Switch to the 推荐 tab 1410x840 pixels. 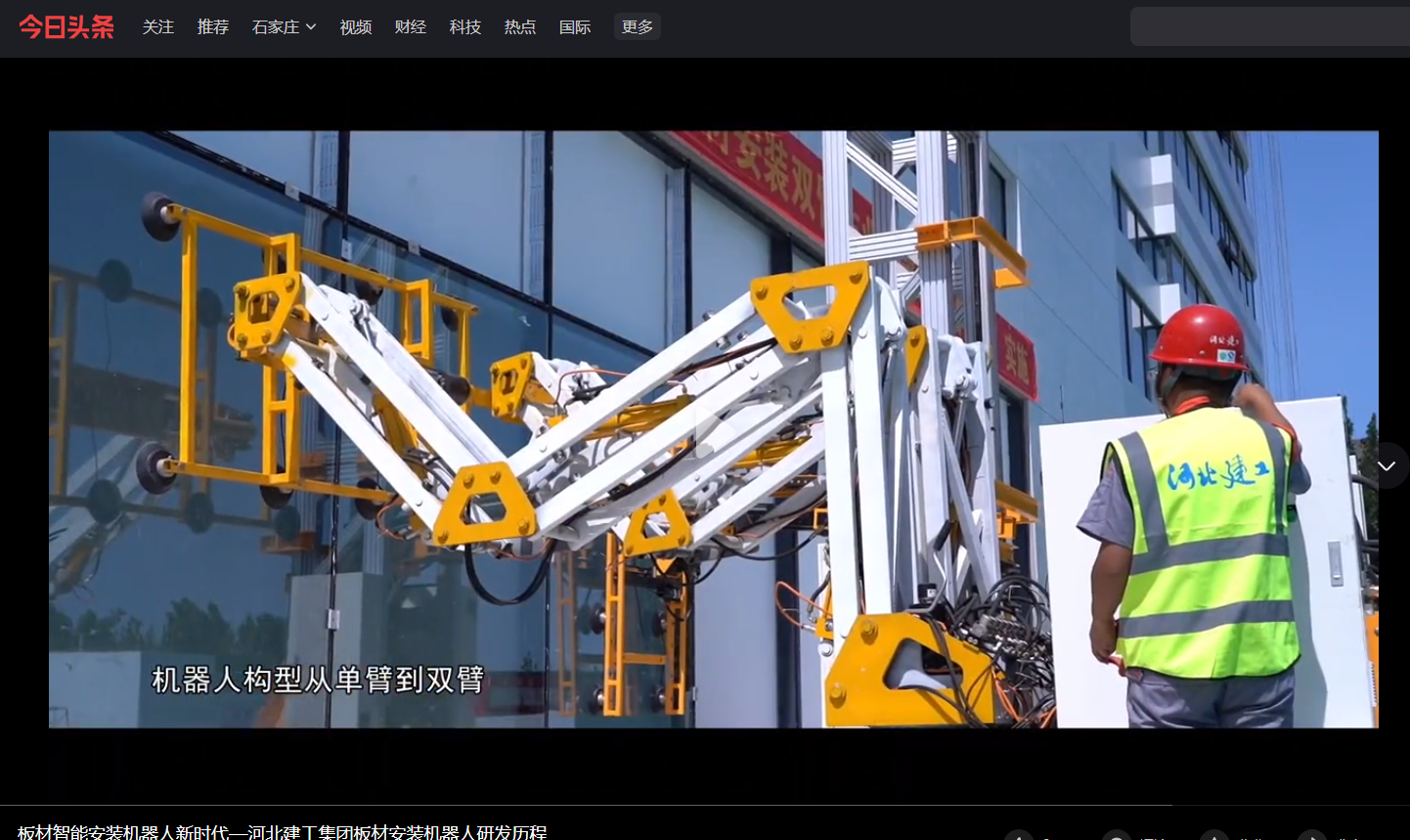pos(213,27)
